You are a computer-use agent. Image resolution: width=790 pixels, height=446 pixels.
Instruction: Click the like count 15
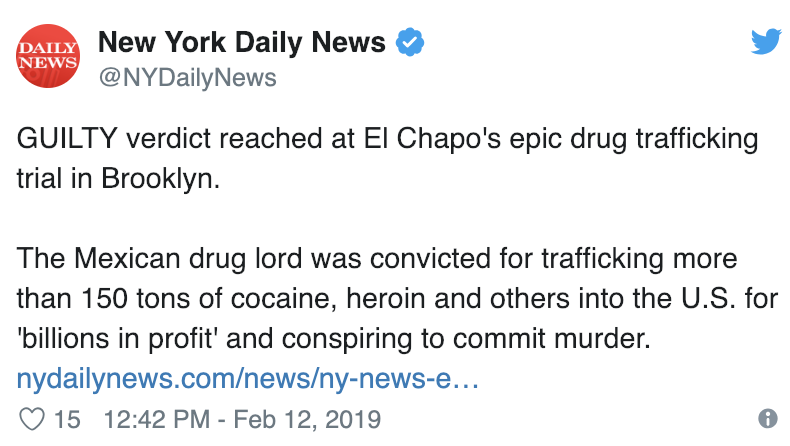pyautogui.click(x=68, y=419)
